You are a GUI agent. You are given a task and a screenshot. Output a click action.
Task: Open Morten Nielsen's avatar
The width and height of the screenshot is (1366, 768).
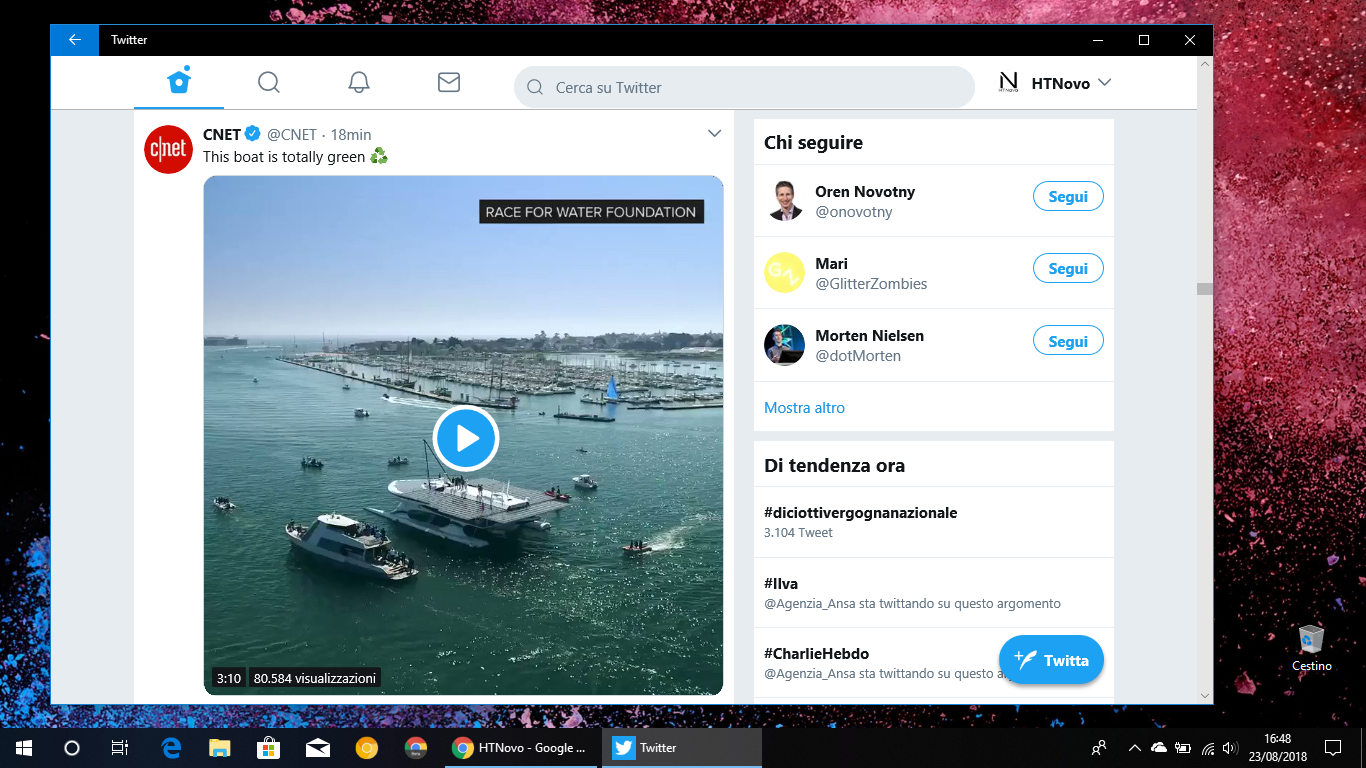[784, 344]
